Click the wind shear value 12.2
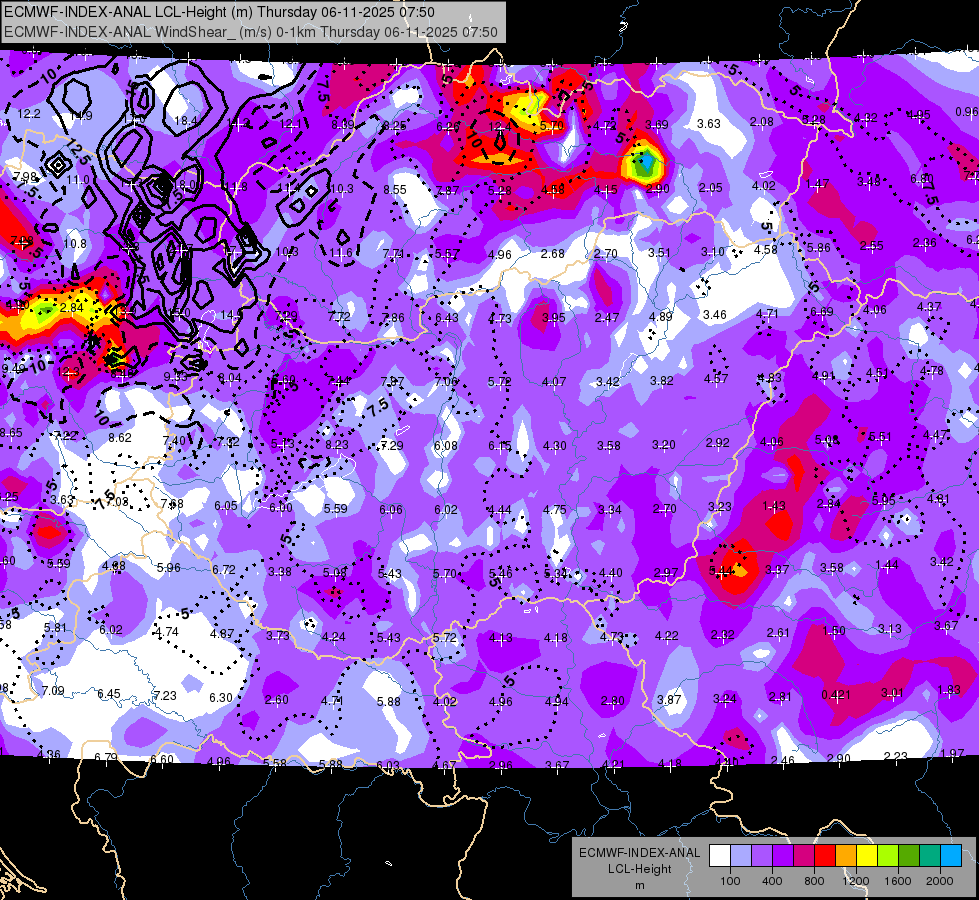Screen dimensions: 979x900 [x=29, y=114]
